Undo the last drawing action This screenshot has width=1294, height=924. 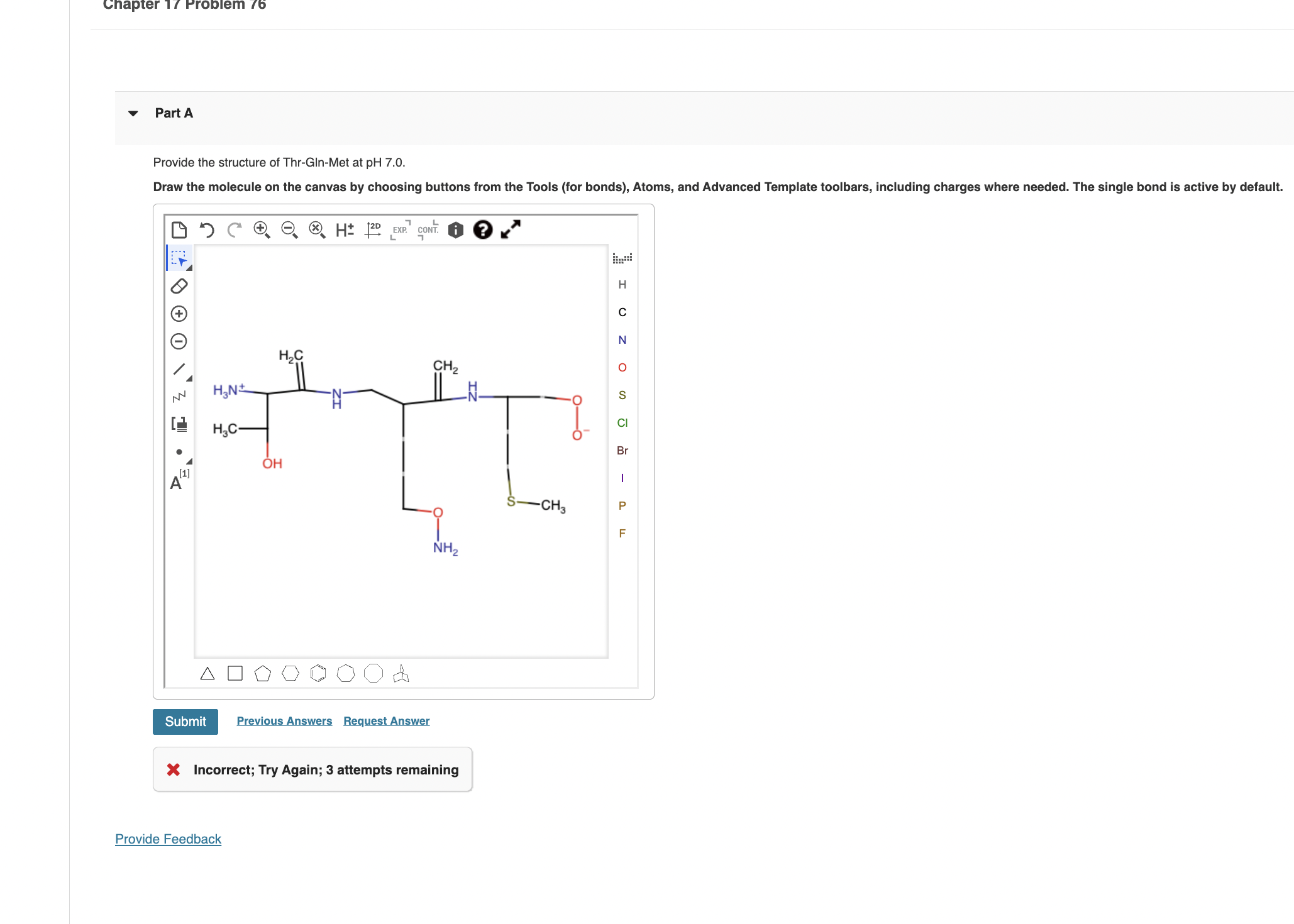pos(206,230)
